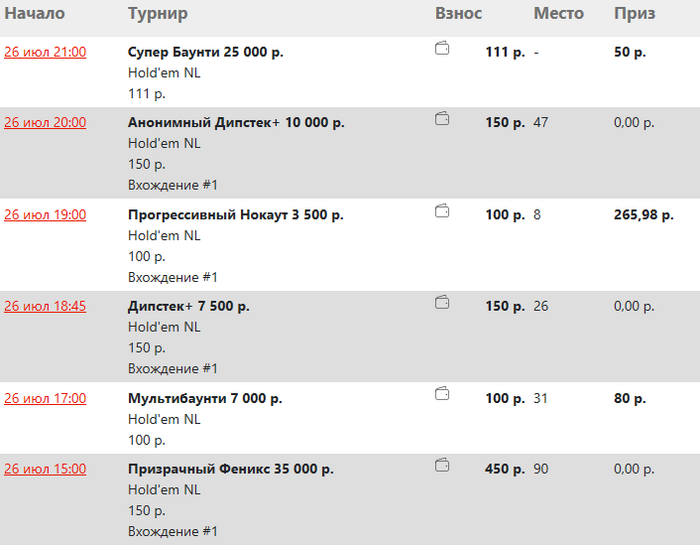700x545 pixels.
Task: Select the Супер Баунти 25 000 р. title
Action: (205, 52)
